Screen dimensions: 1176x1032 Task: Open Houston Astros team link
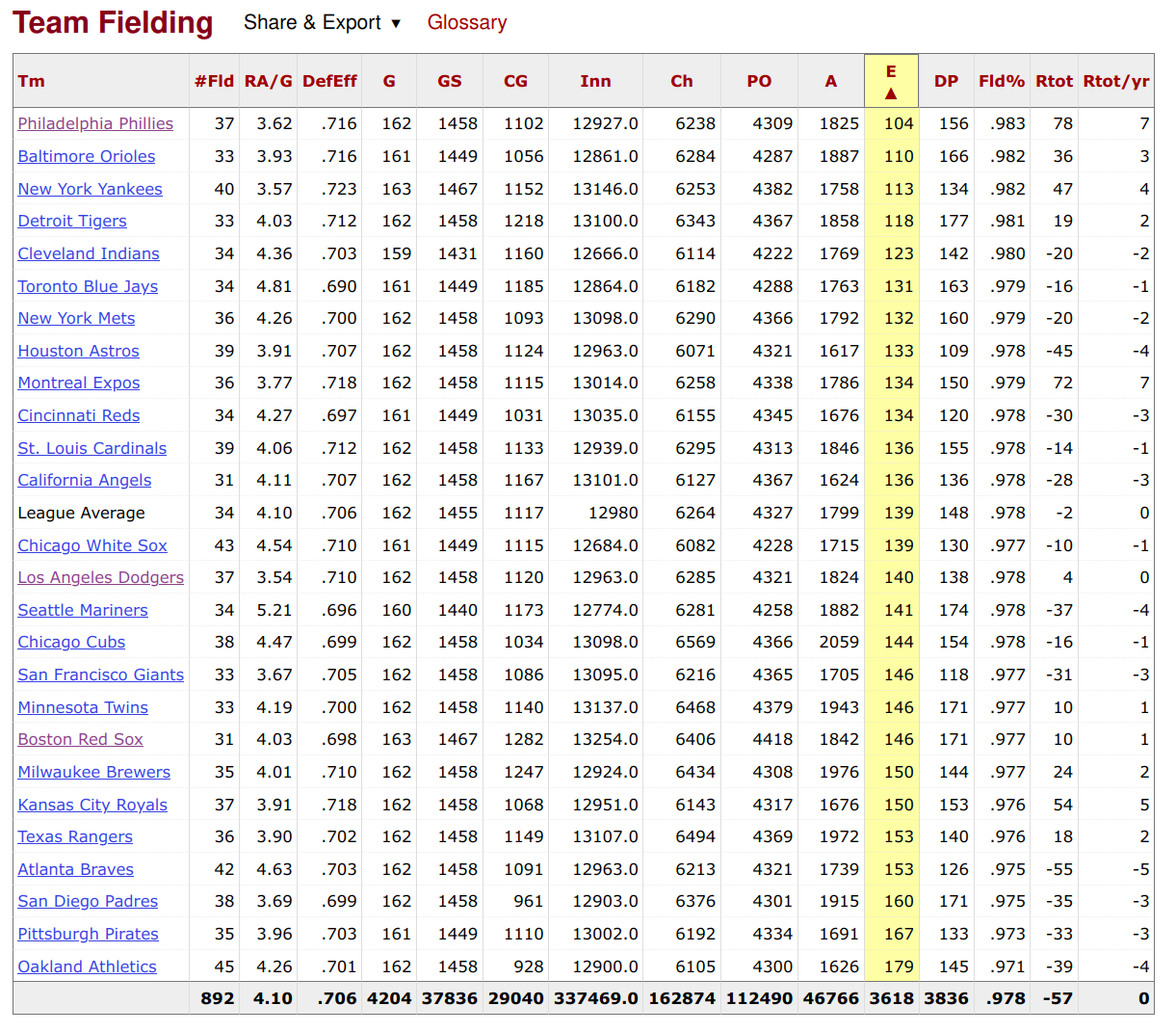78,351
